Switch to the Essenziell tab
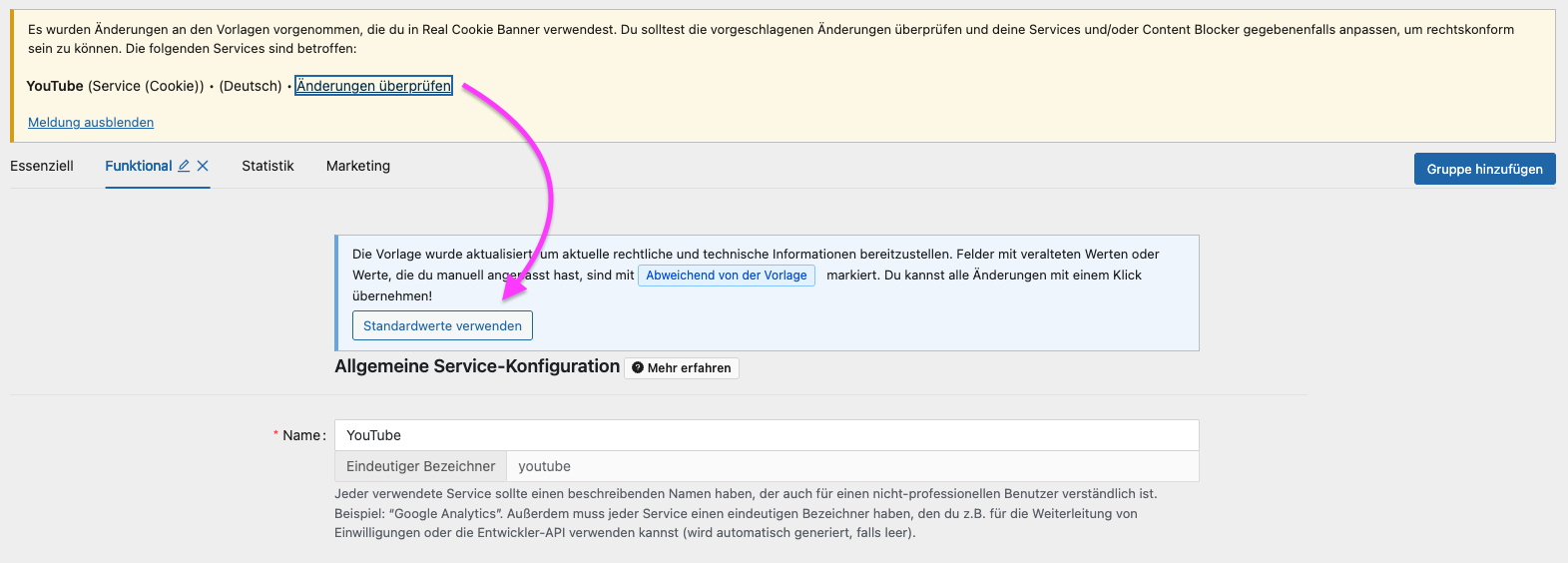The width and height of the screenshot is (1568, 563). (x=42, y=166)
